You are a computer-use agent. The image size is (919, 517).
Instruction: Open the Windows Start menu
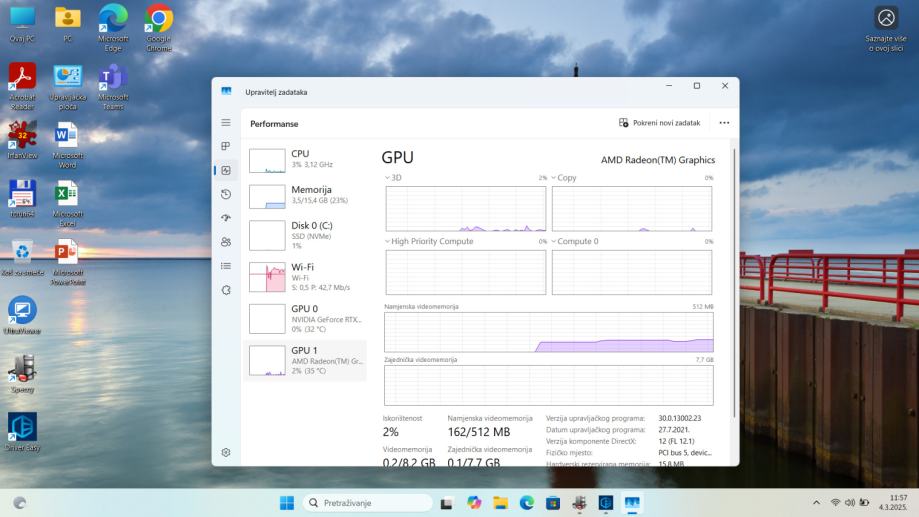tap(287, 503)
